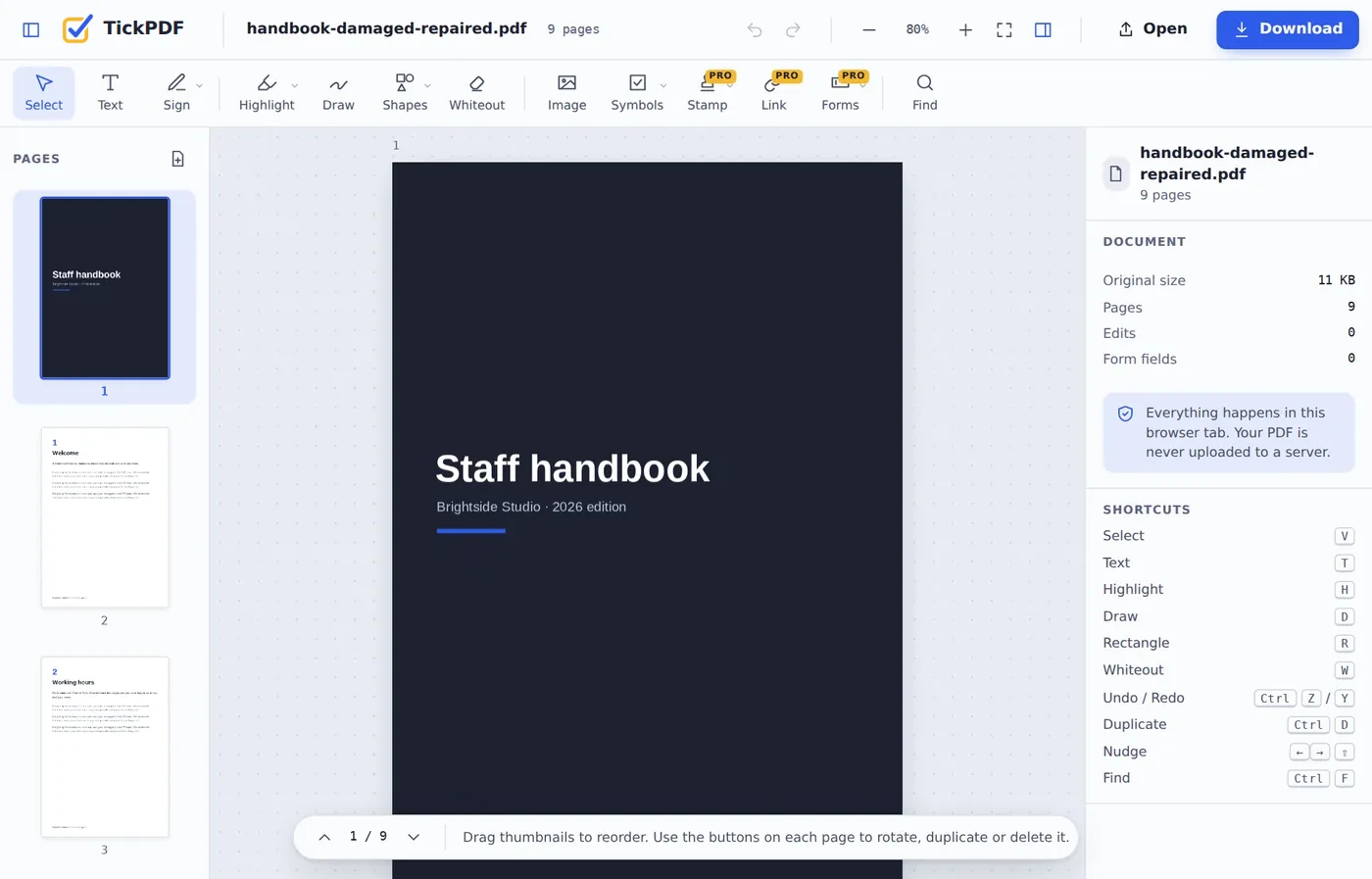Open the Stamp PRO tool

click(x=708, y=93)
